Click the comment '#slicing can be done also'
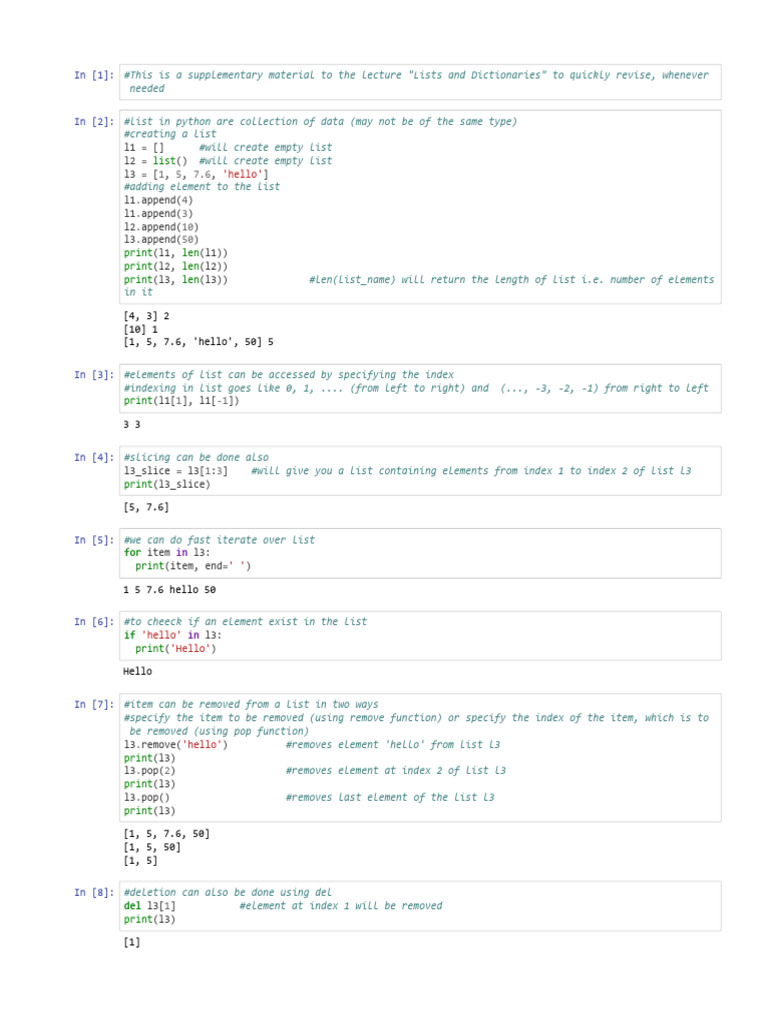This screenshot has height=1024, width=768. pos(196,458)
